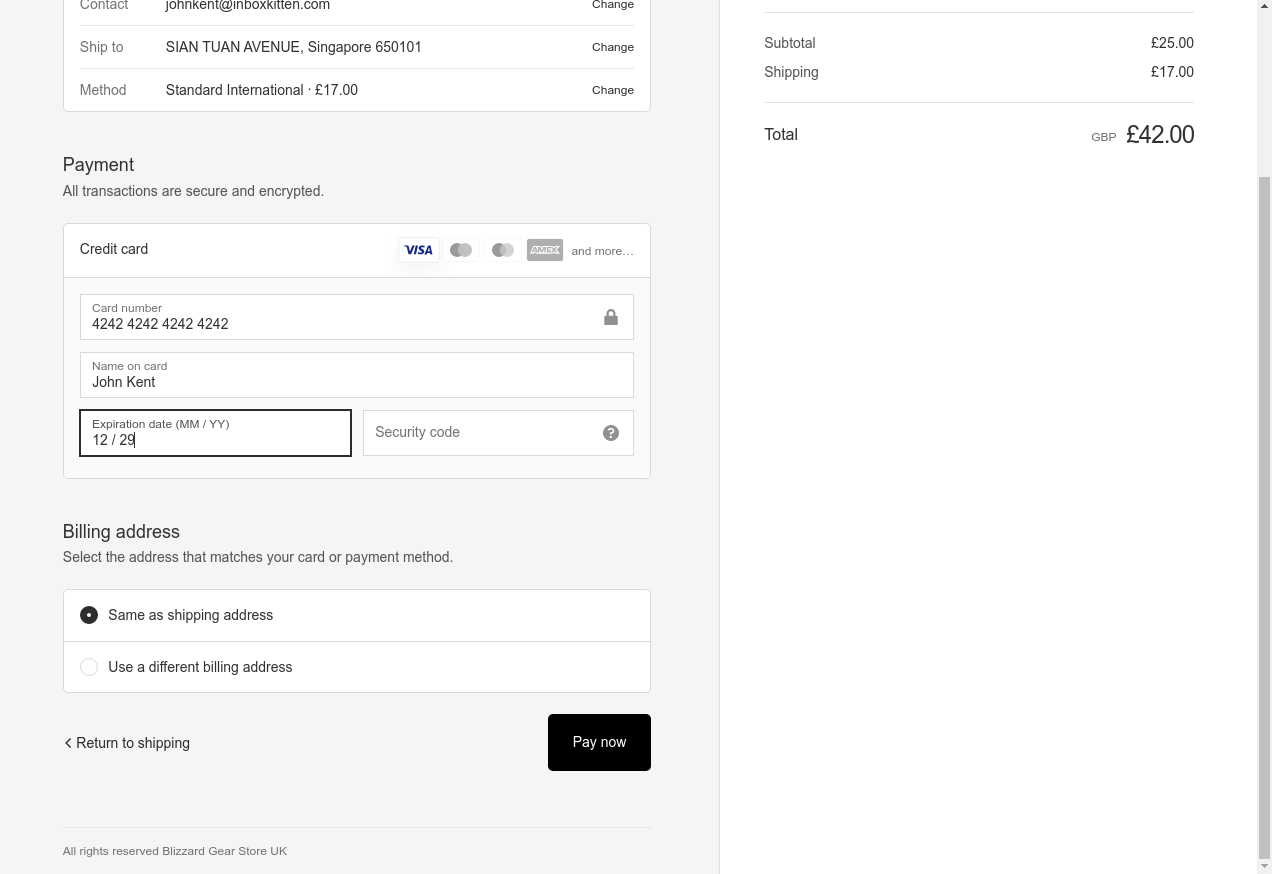Click the Credit card label
Viewport: 1272px width, 874px height.
click(114, 249)
